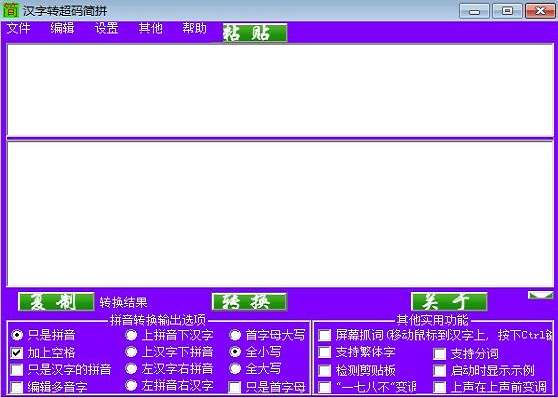This screenshot has height=398, width=558.
Task: Click the app icon in title bar
Action: 10,10
